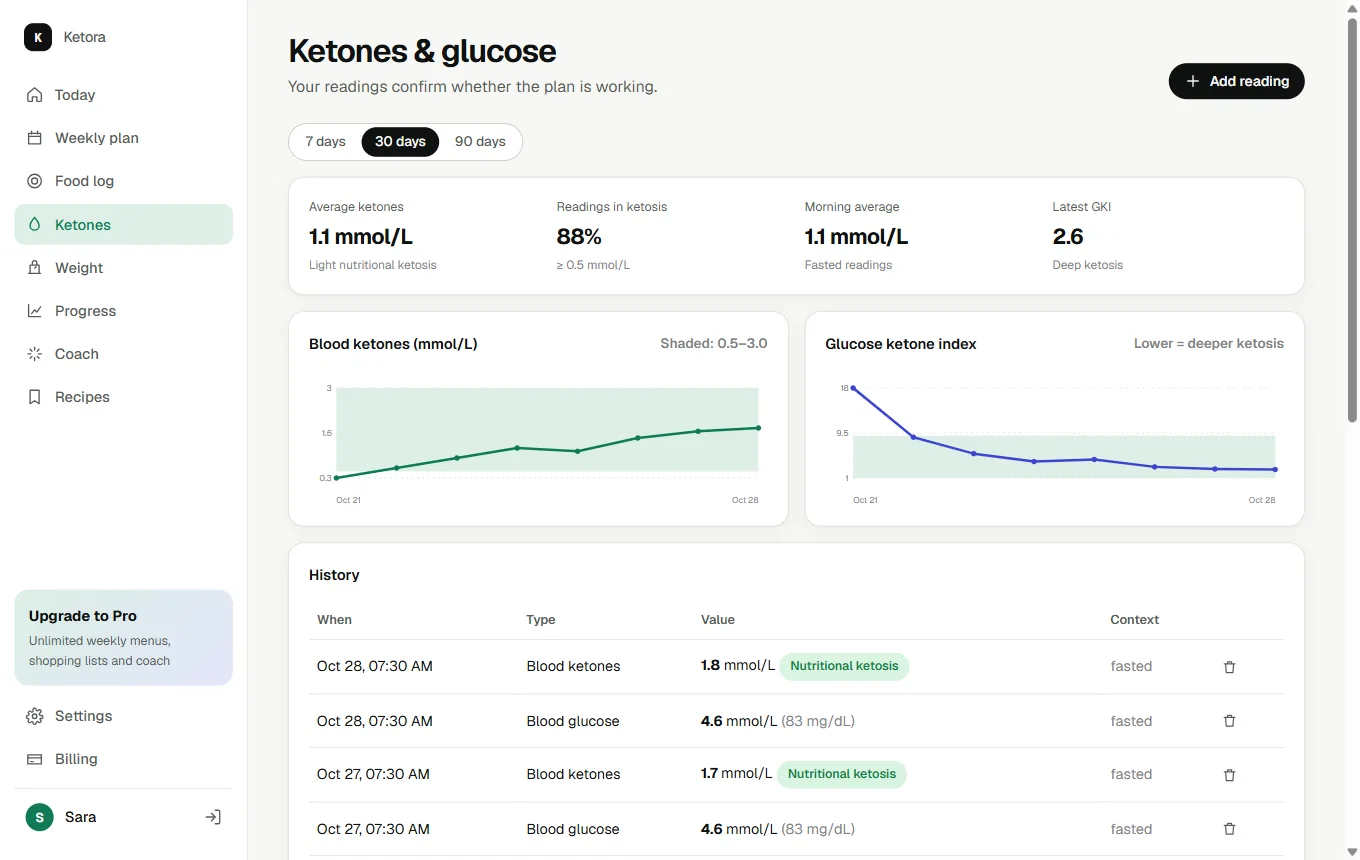1360x860 pixels.
Task: Select the Nutritional ketosis badge in the Oct 27 row
Action: pyautogui.click(x=842, y=774)
